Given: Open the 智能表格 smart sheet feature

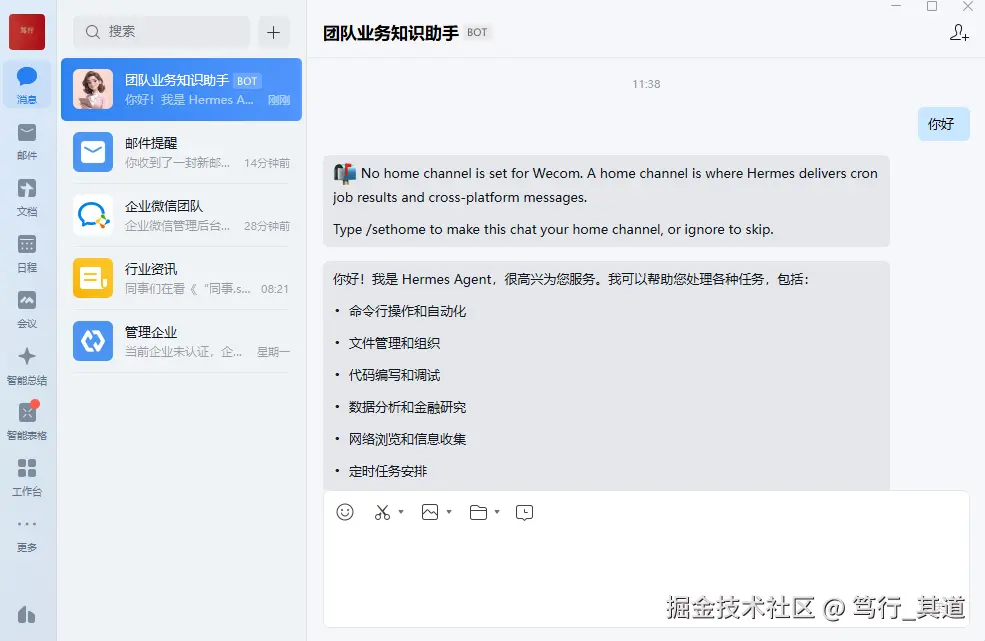Looking at the screenshot, I should (x=27, y=418).
